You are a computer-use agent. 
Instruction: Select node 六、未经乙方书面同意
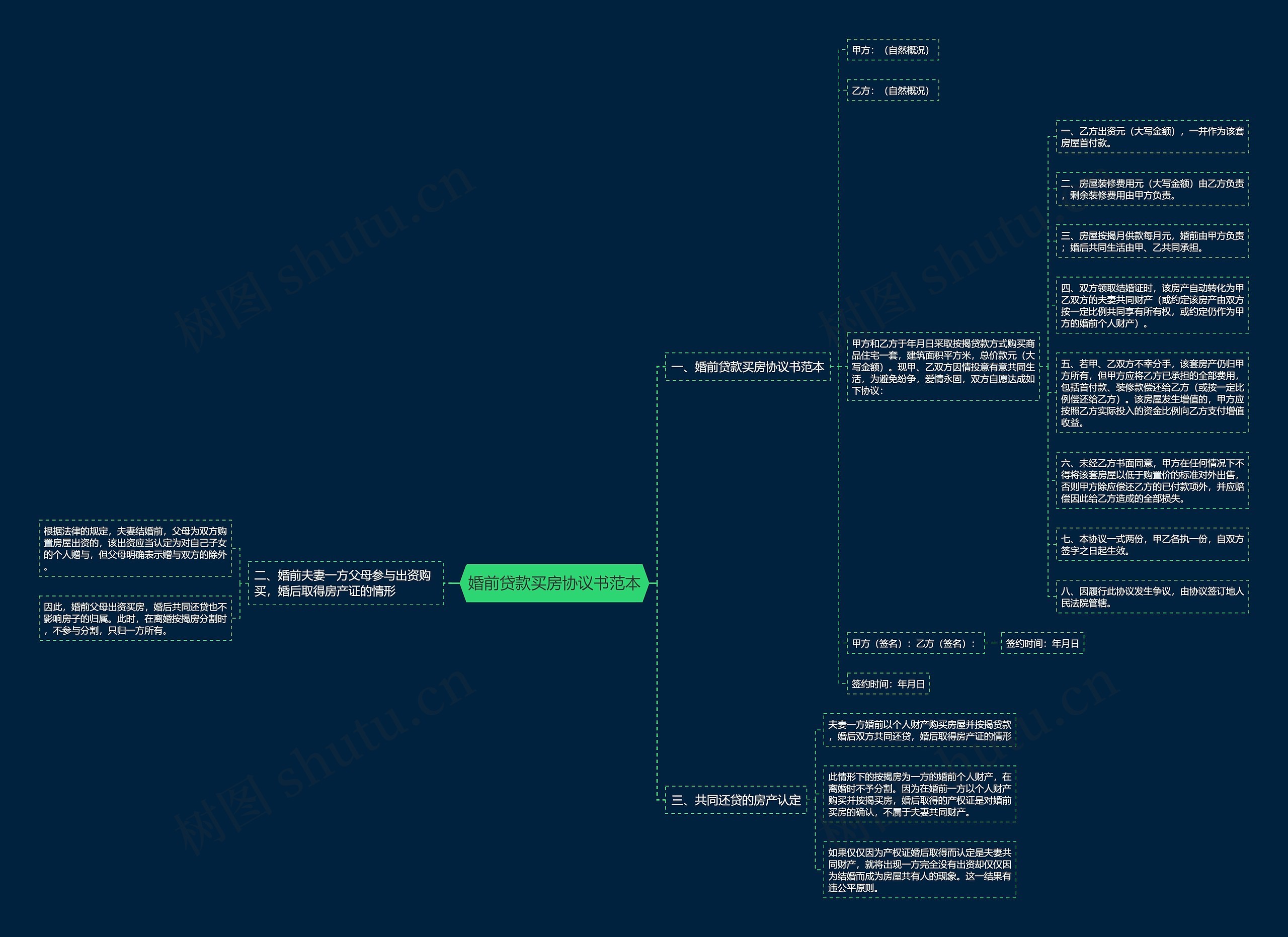point(1152,481)
